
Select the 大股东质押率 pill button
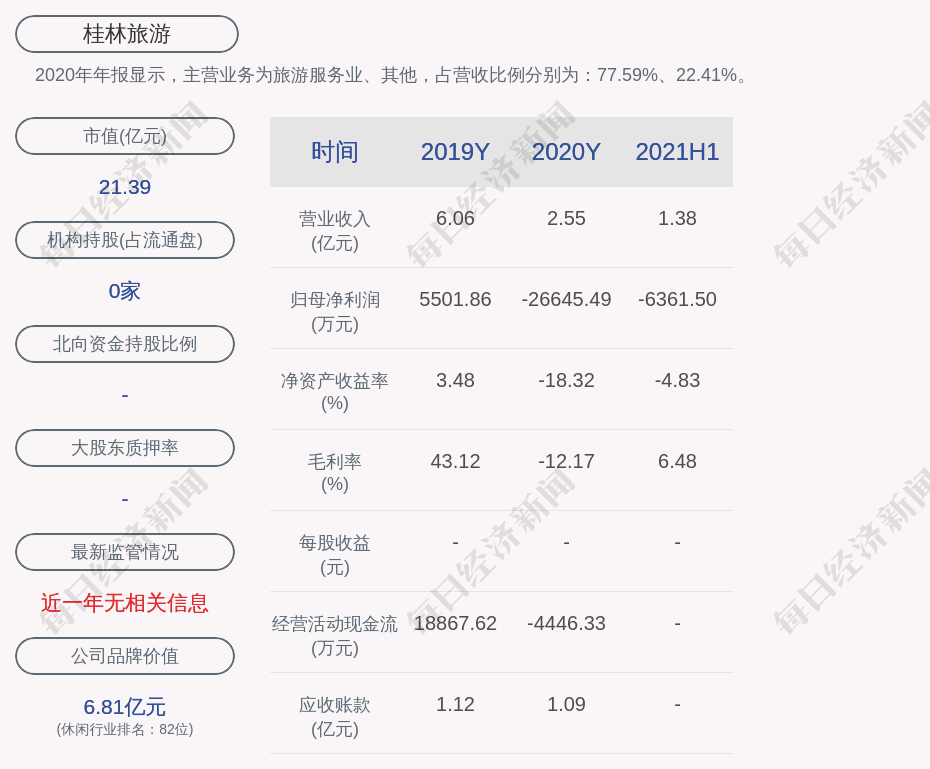point(125,448)
